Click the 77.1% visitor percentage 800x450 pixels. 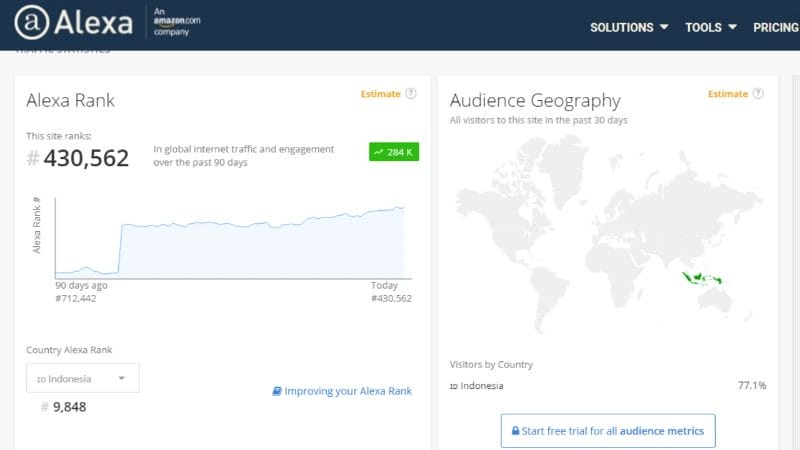(752, 385)
